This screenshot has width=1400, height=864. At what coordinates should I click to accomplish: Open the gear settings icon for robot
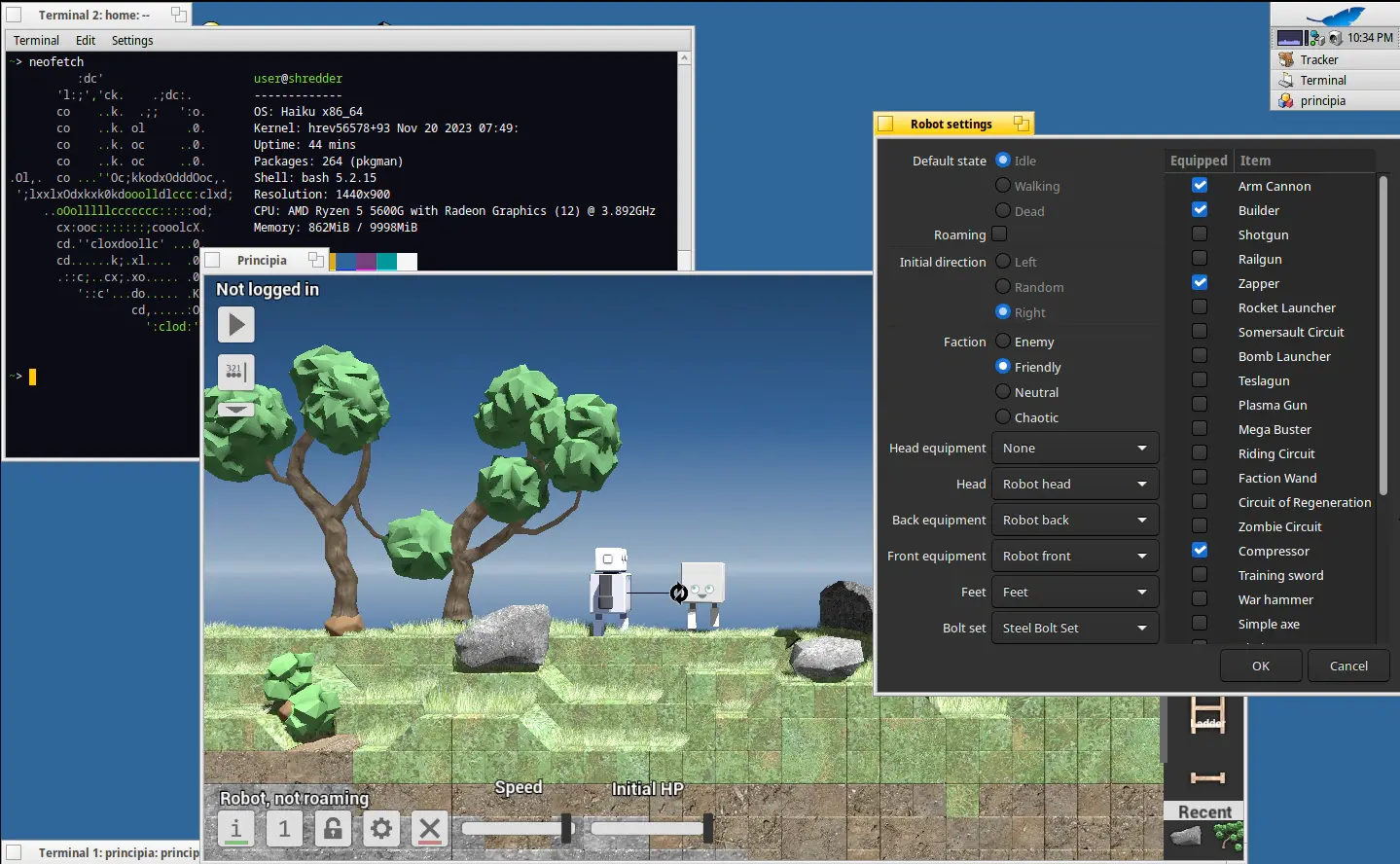pyautogui.click(x=381, y=829)
